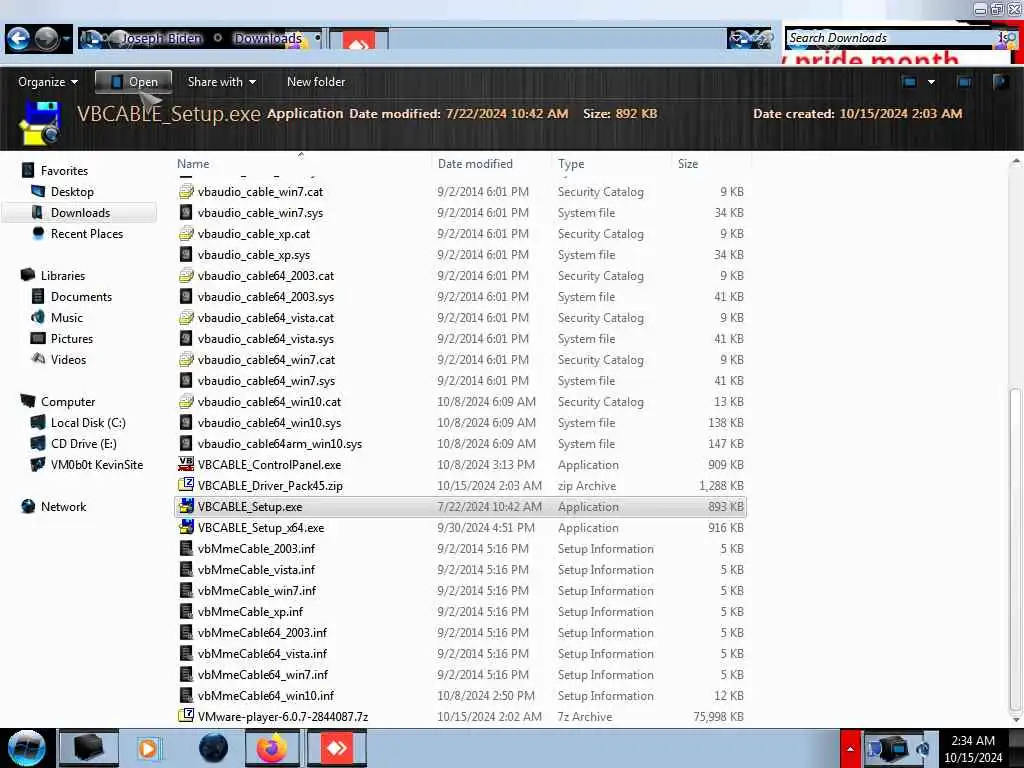Screen dimensions: 1024x768
Task: Click the VBCABLE_Driver_Pack45.zip archive icon
Action: tap(186, 485)
